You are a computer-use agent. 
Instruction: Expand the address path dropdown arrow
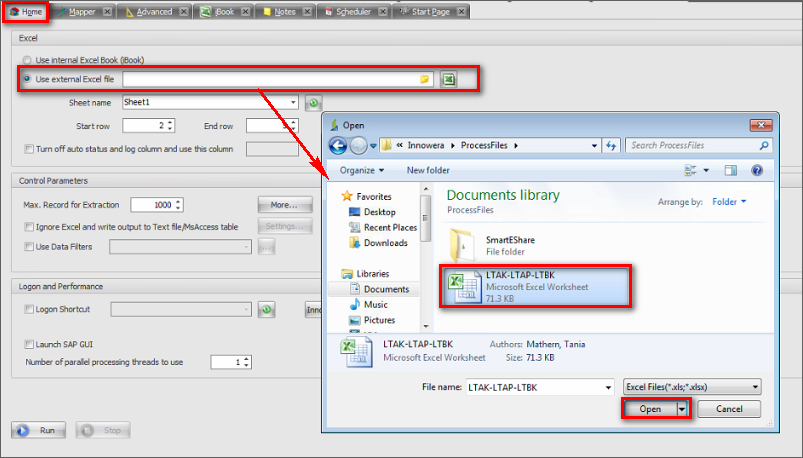coord(594,145)
